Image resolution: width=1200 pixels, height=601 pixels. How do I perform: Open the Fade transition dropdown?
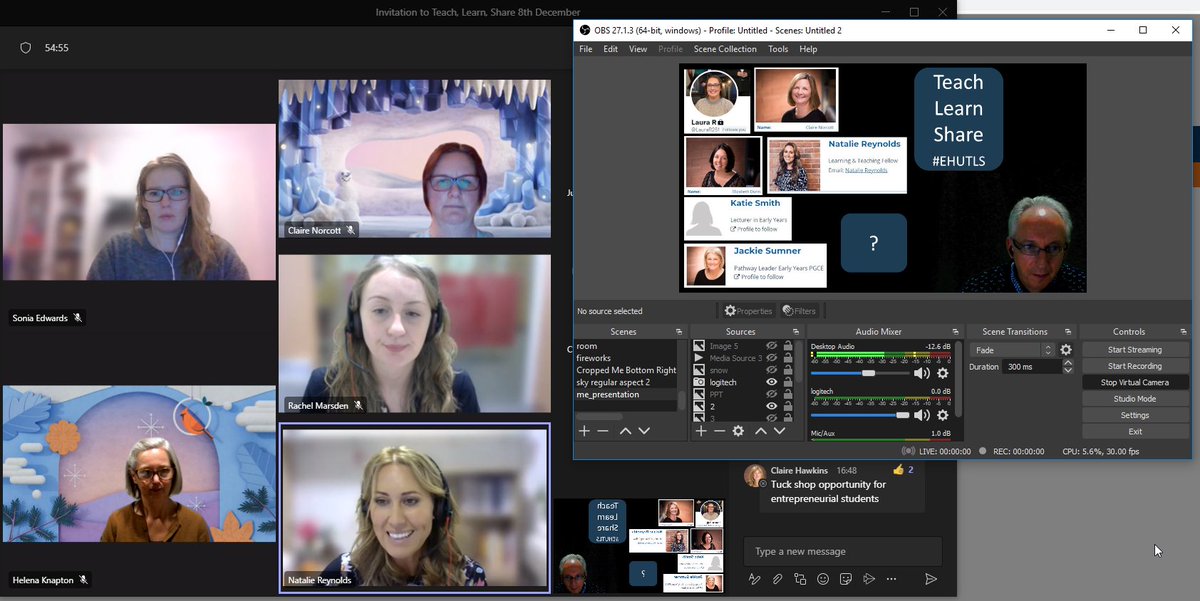(1012, 350)
